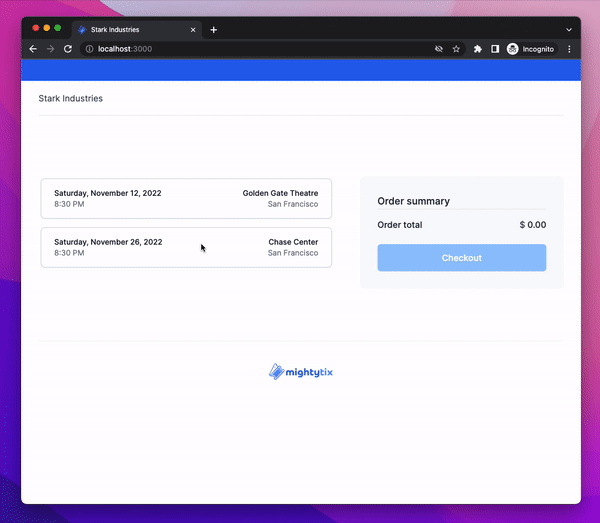Reload the localhost page
Screen dimensions: 600x523
pos(68,49)
